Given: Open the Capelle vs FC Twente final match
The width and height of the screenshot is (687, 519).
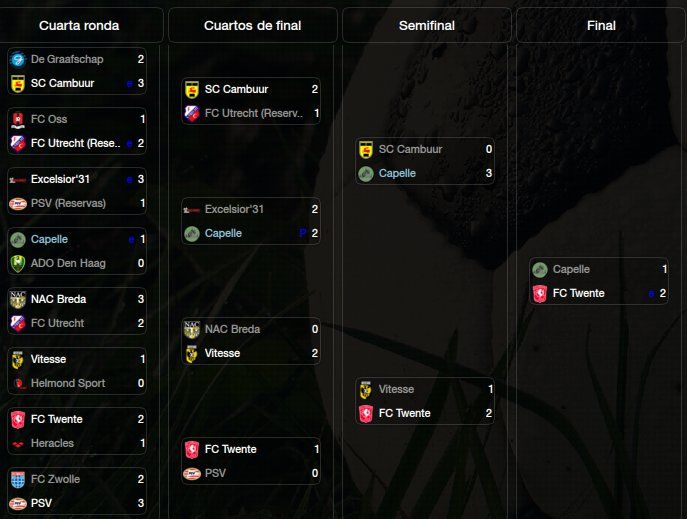Looking at the screenshot, I should pyautogui.click(x=599, y=281).
